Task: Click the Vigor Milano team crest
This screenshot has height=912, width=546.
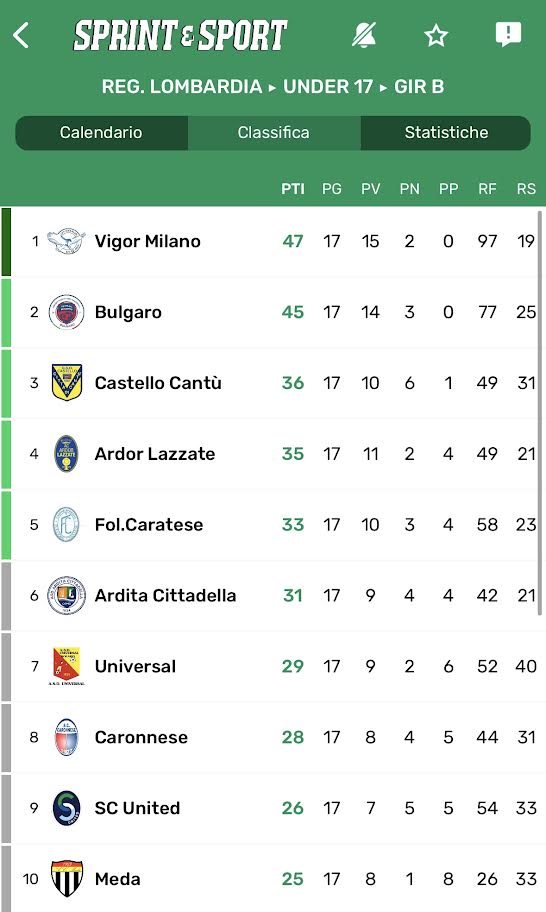Action: (x=66, y=241)
